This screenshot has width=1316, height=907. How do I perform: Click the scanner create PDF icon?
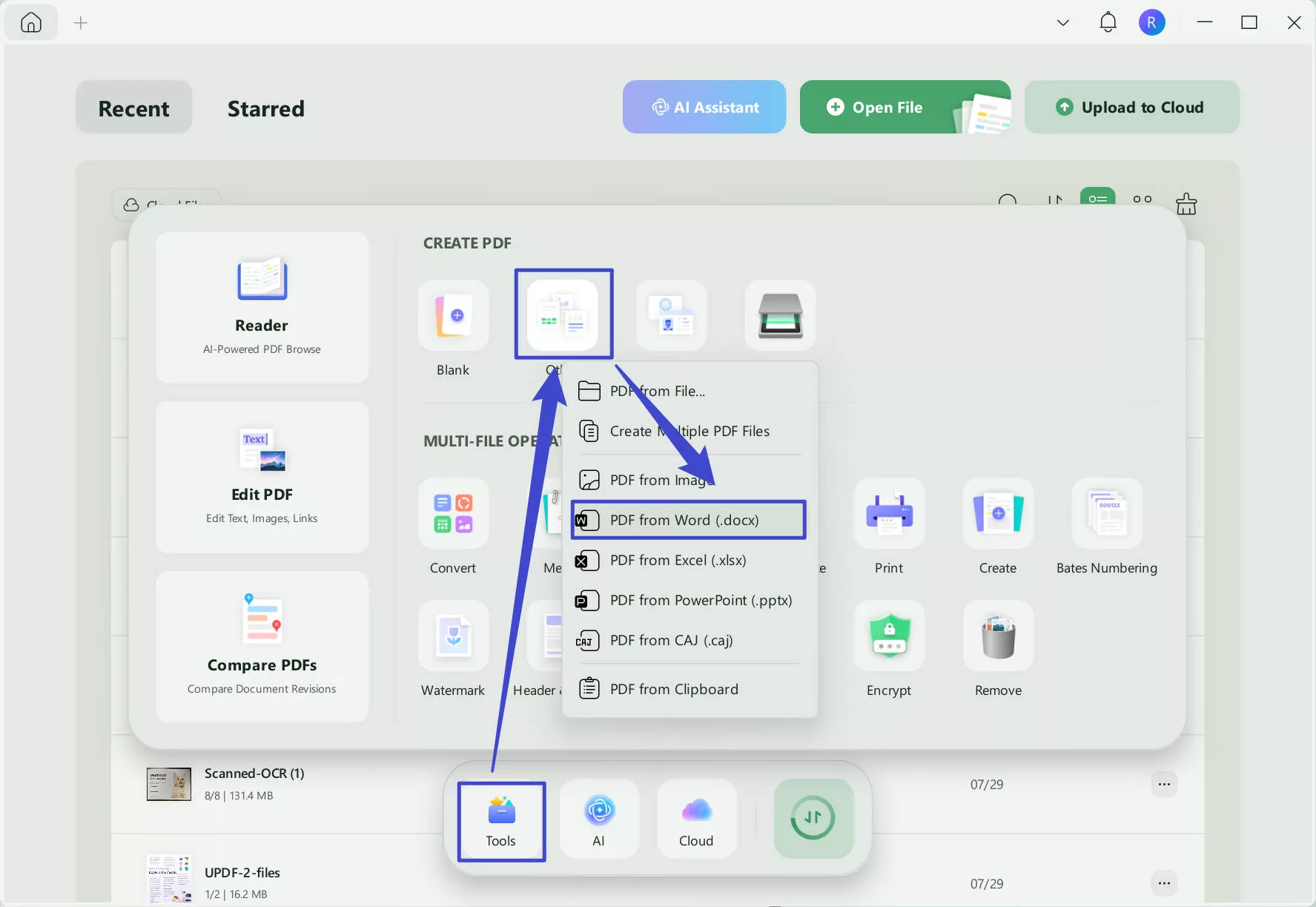[780, 315]
